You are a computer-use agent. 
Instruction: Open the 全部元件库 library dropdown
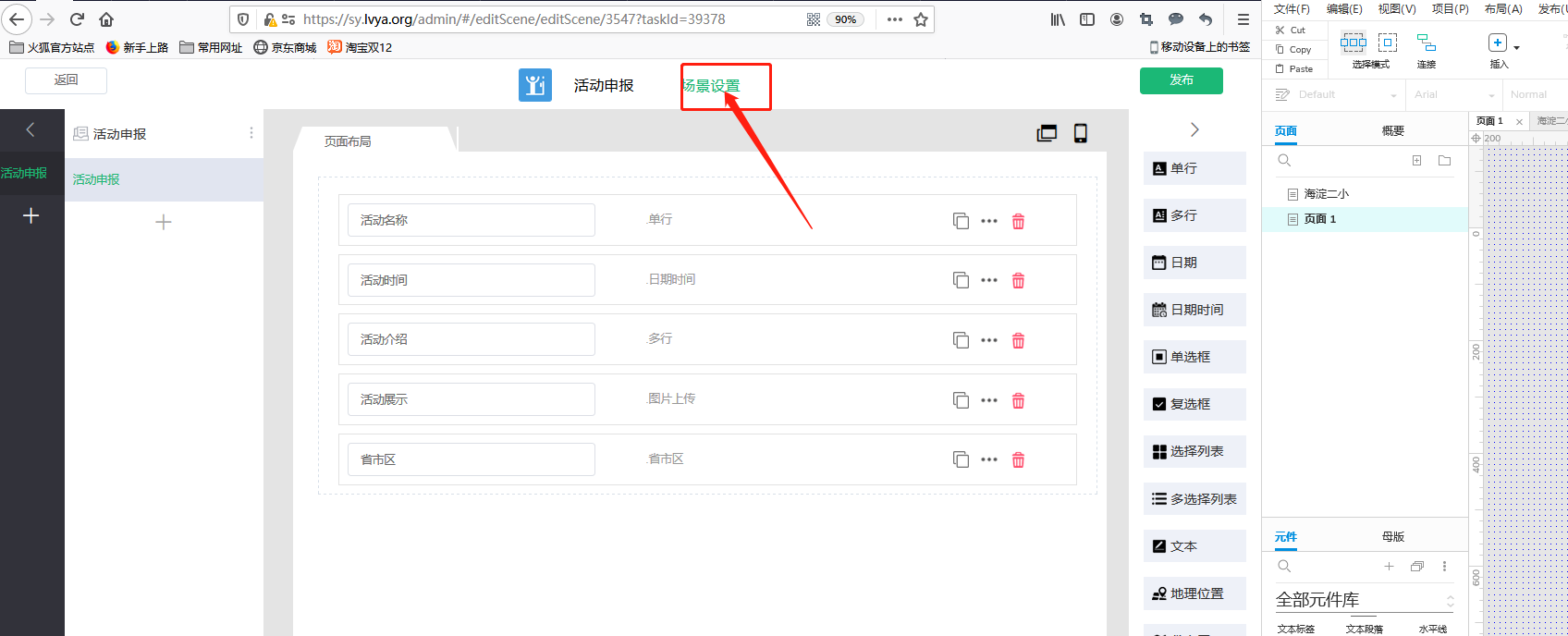tap(1365, 600)
